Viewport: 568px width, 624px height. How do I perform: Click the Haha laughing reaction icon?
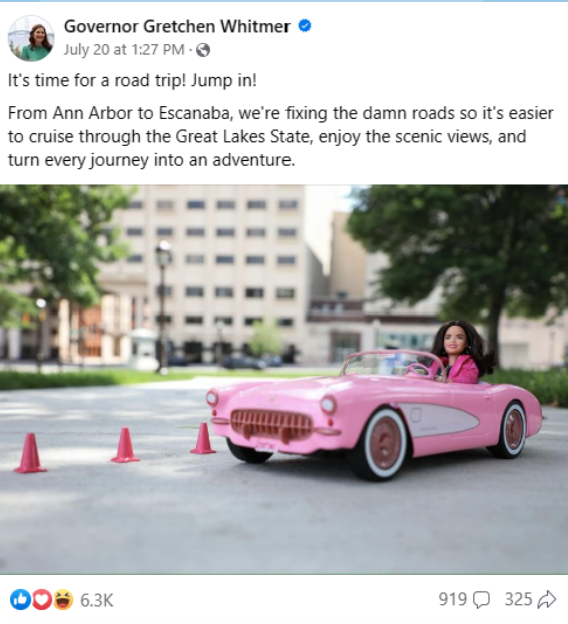tap(63, 600)
